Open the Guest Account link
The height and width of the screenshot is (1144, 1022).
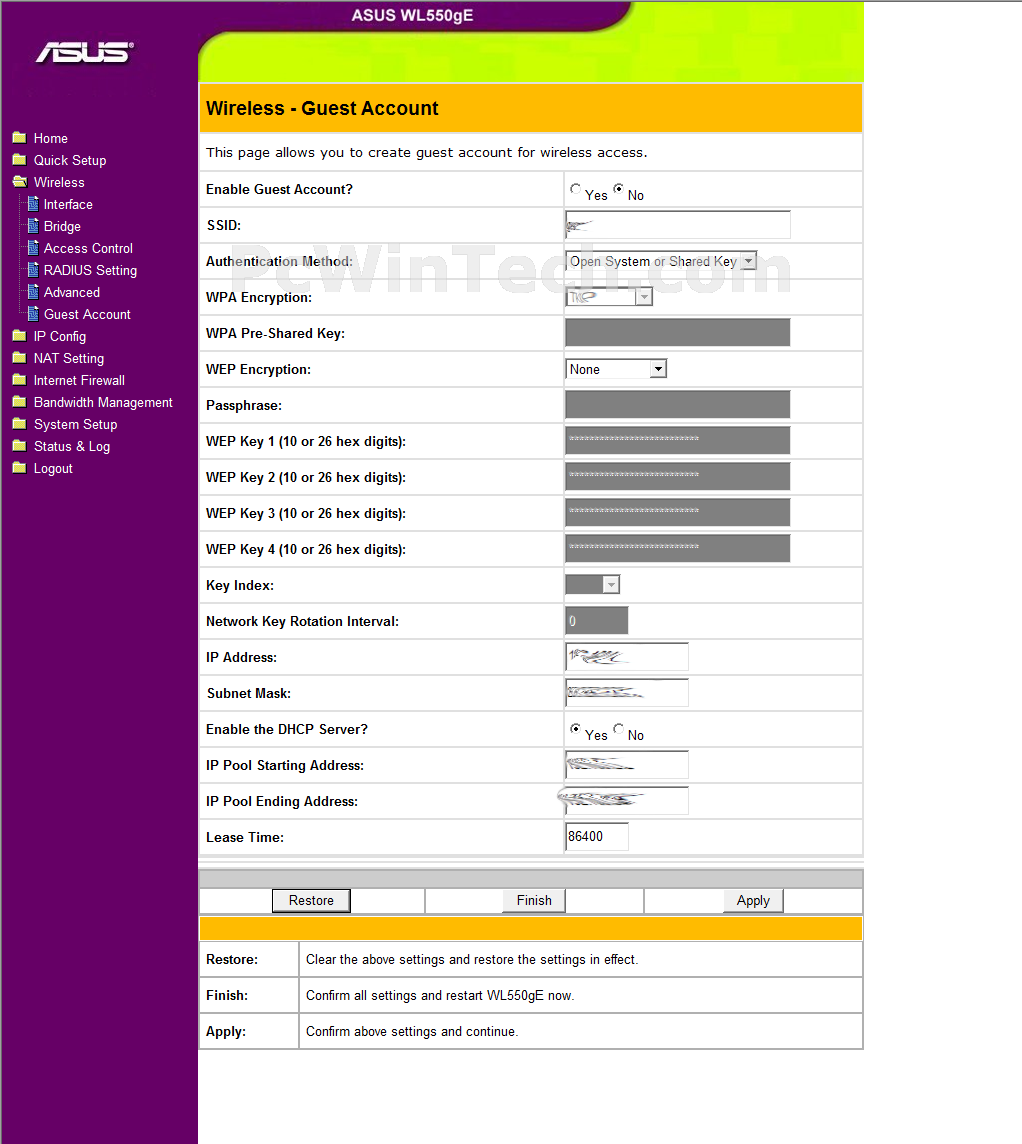pos(87,314)
